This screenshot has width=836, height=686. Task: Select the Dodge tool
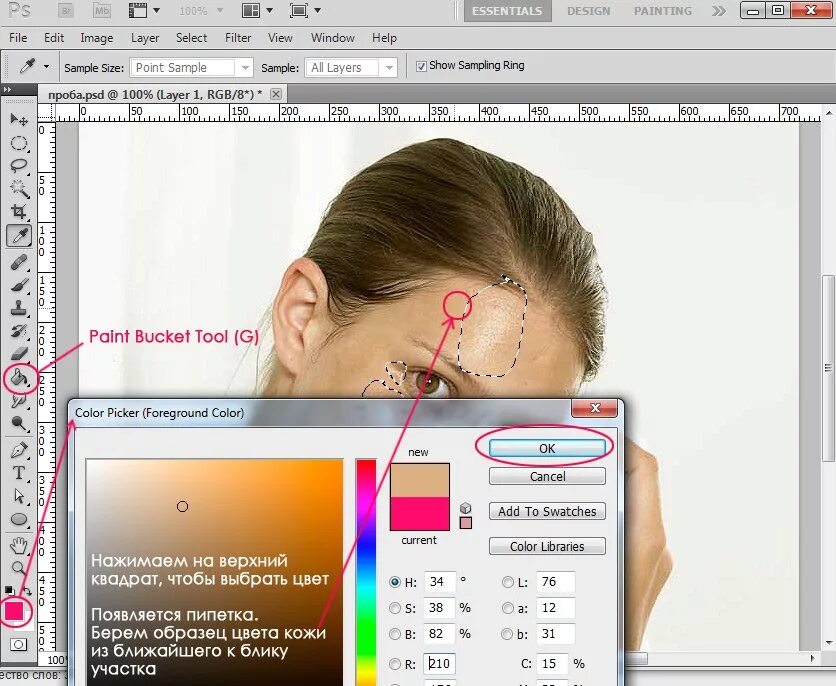[19, 424]
